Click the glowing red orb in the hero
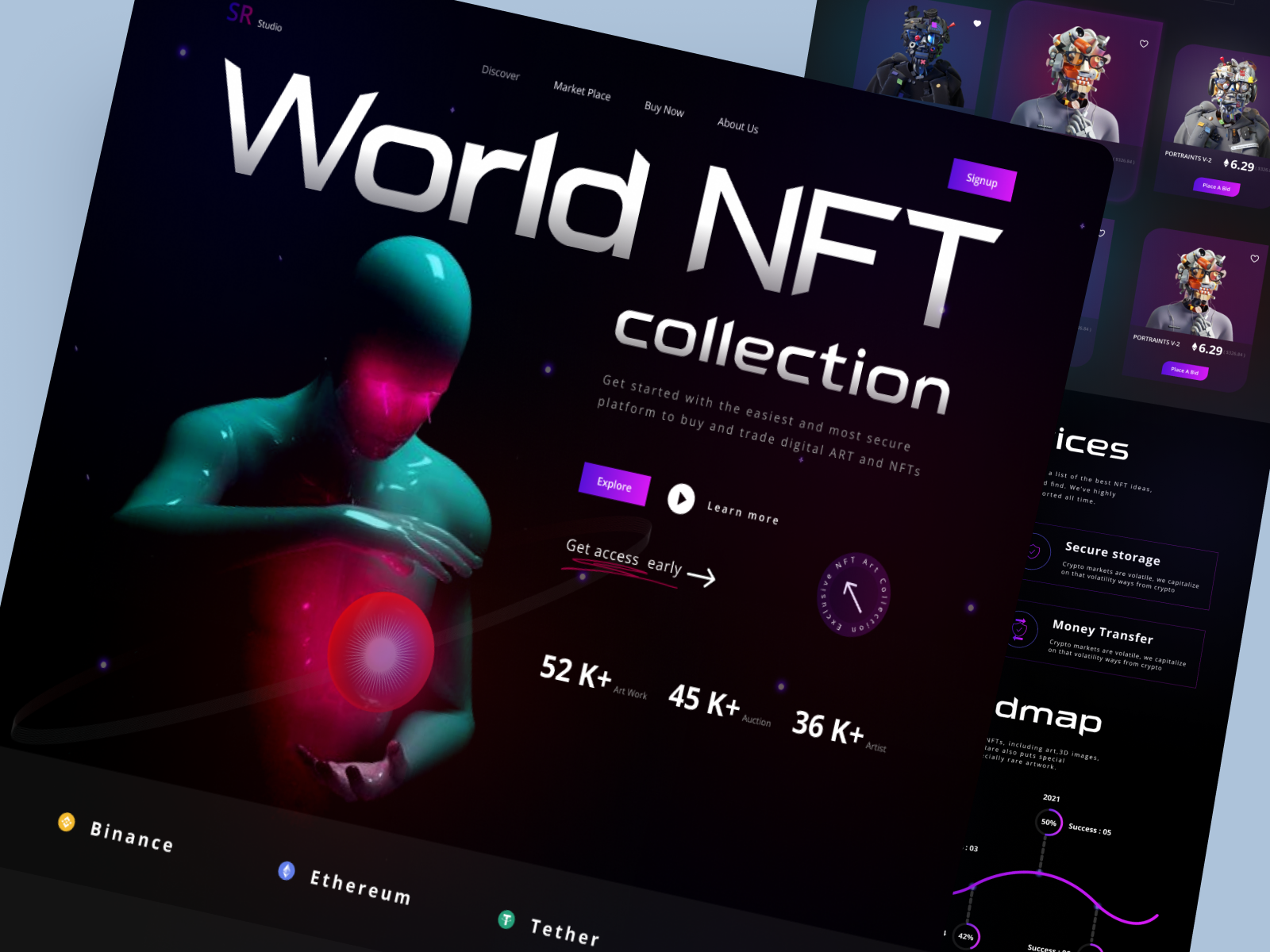 pyautogui.click(x=381, y=652)
